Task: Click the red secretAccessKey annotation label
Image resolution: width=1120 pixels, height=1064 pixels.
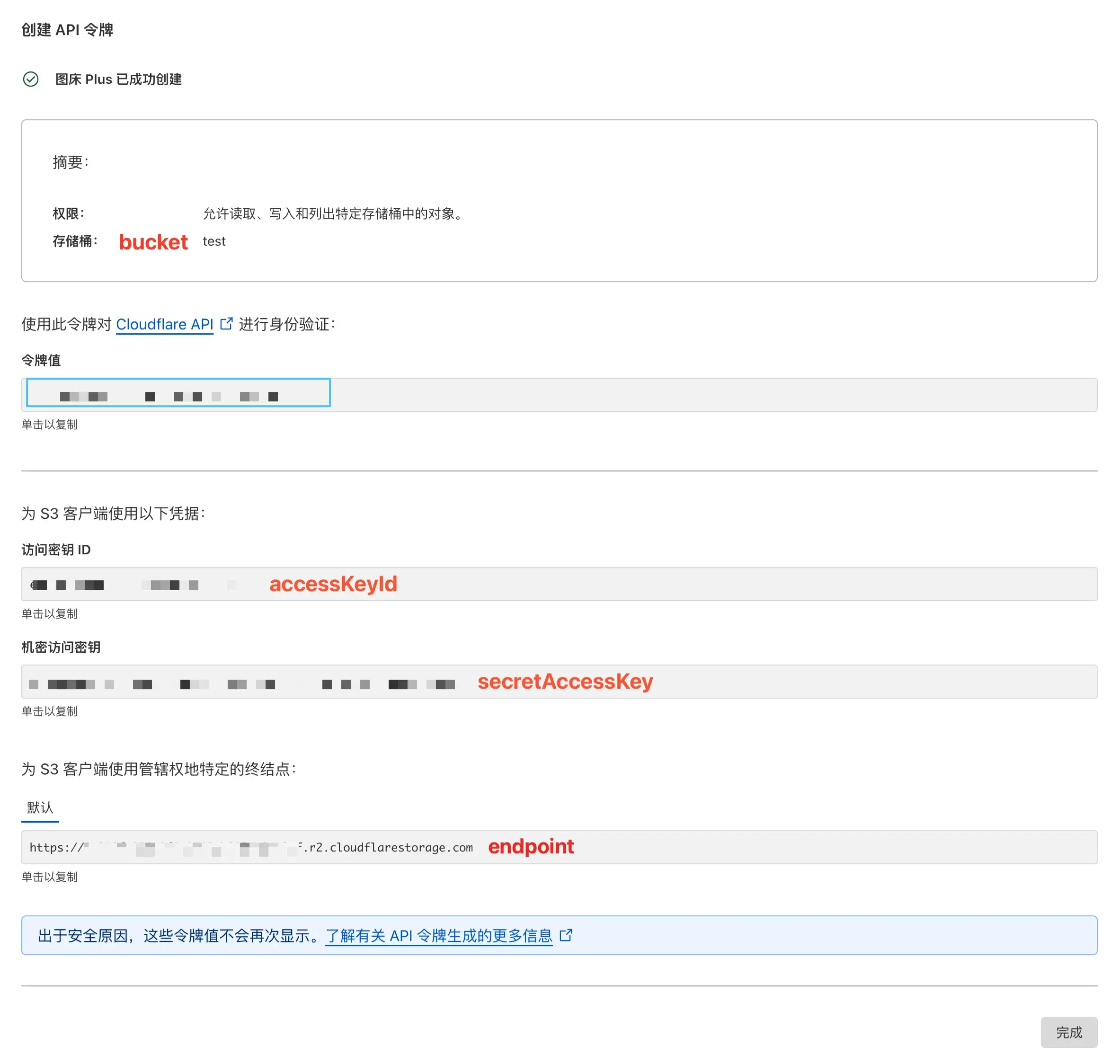Action: tap(565, 682)
